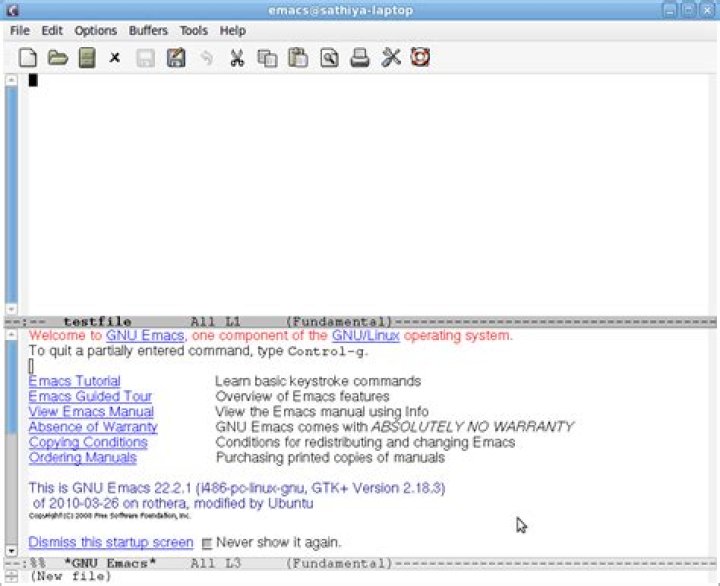Open Absence of Warranty link
Screen dimensions: 720x586
tap(93, 427)
